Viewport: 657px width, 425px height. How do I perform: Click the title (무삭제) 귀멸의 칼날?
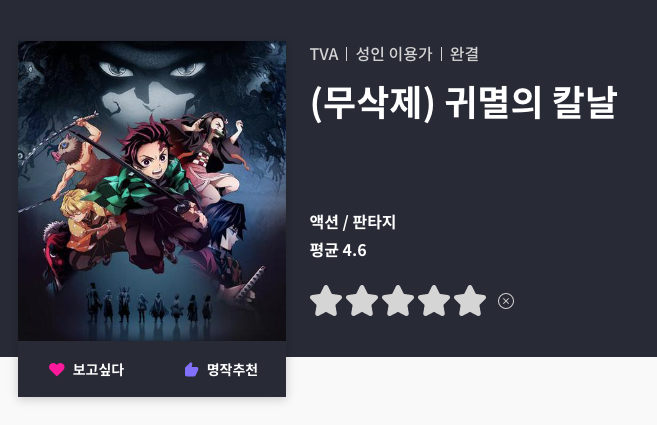tap(464, 103)
